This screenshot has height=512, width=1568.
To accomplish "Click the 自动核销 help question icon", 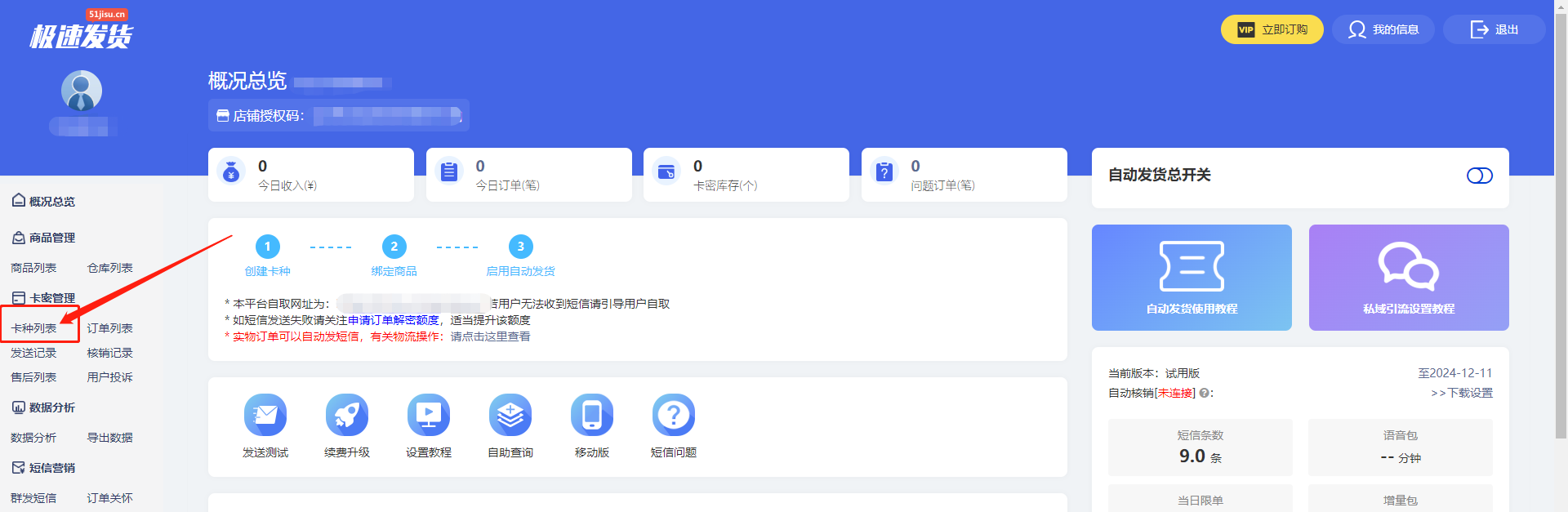I will (x=1204, y=394).
